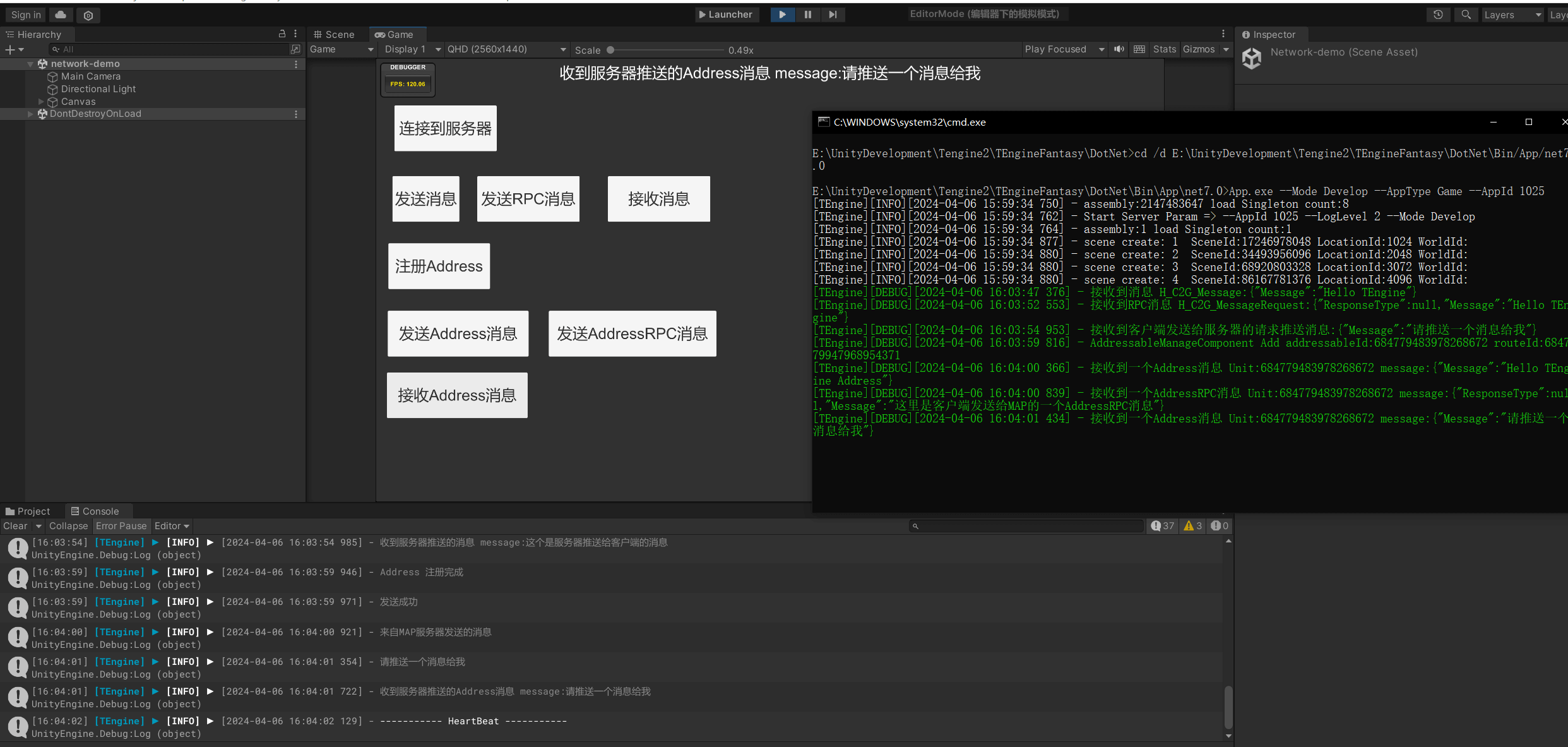Image resolution: width=1568 pixels, height=747 pixels.
Task: Toggle error messages filter showing 0
Action: click(1220, 526)
